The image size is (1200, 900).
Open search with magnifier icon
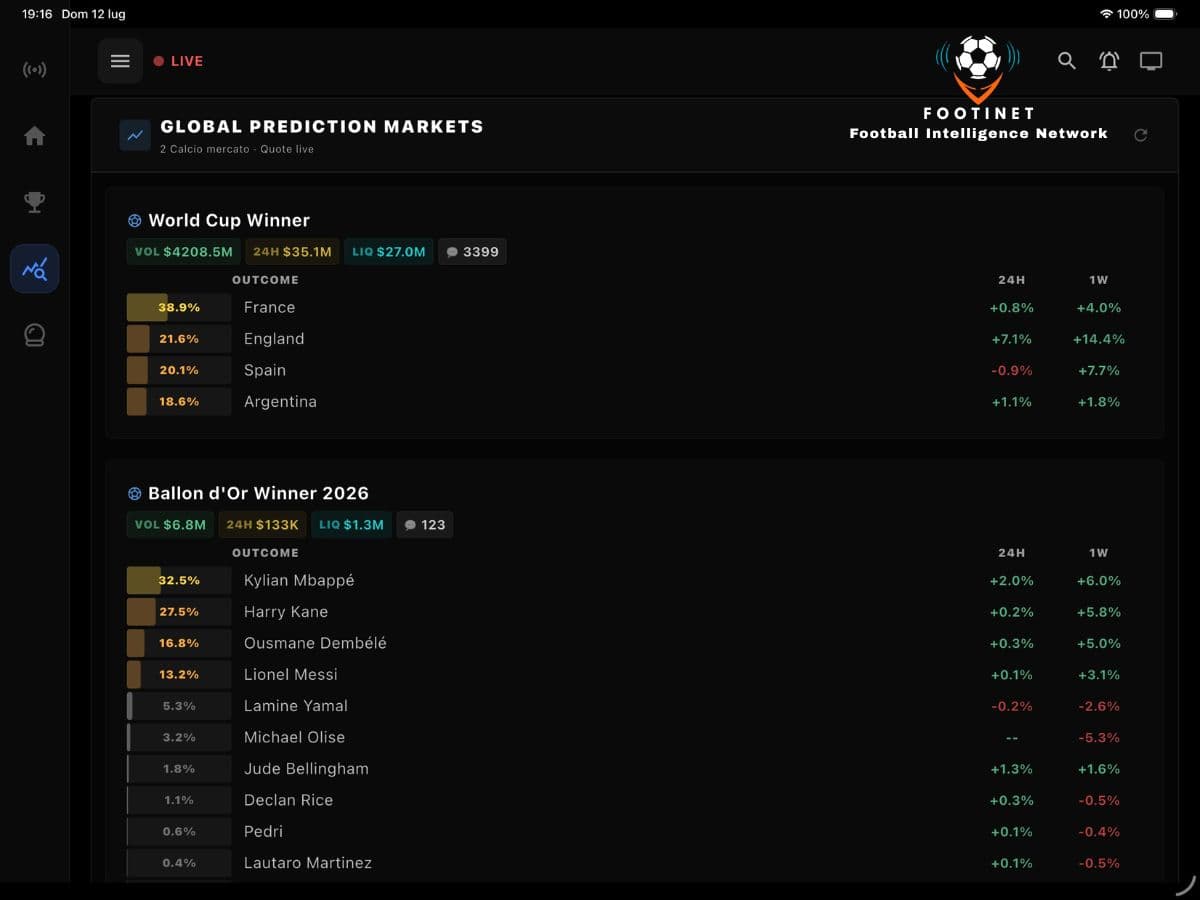point(1067,61)
